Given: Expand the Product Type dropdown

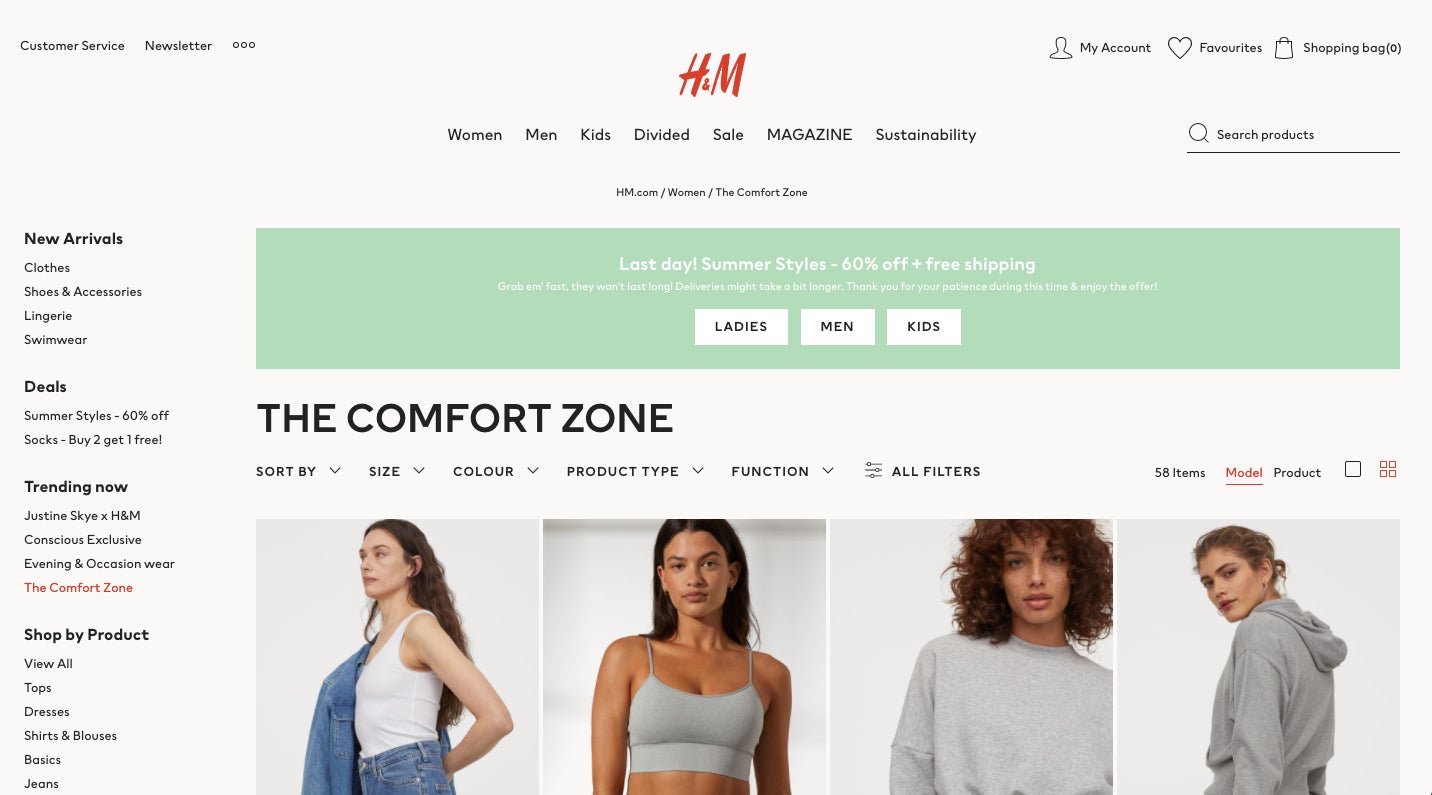Looking at the screenshot, I should point(635,471).
